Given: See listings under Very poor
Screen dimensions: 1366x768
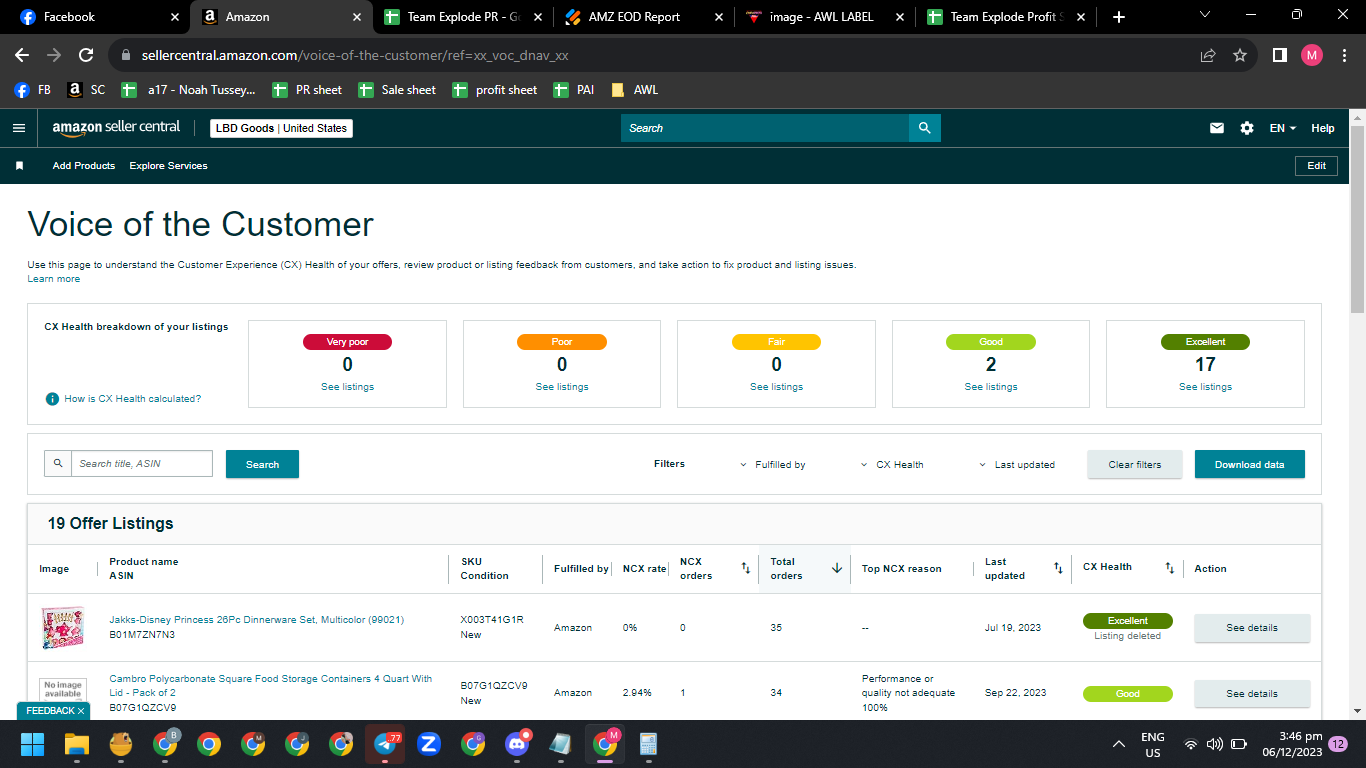Looking at the screenshot, I should (347, 387).
